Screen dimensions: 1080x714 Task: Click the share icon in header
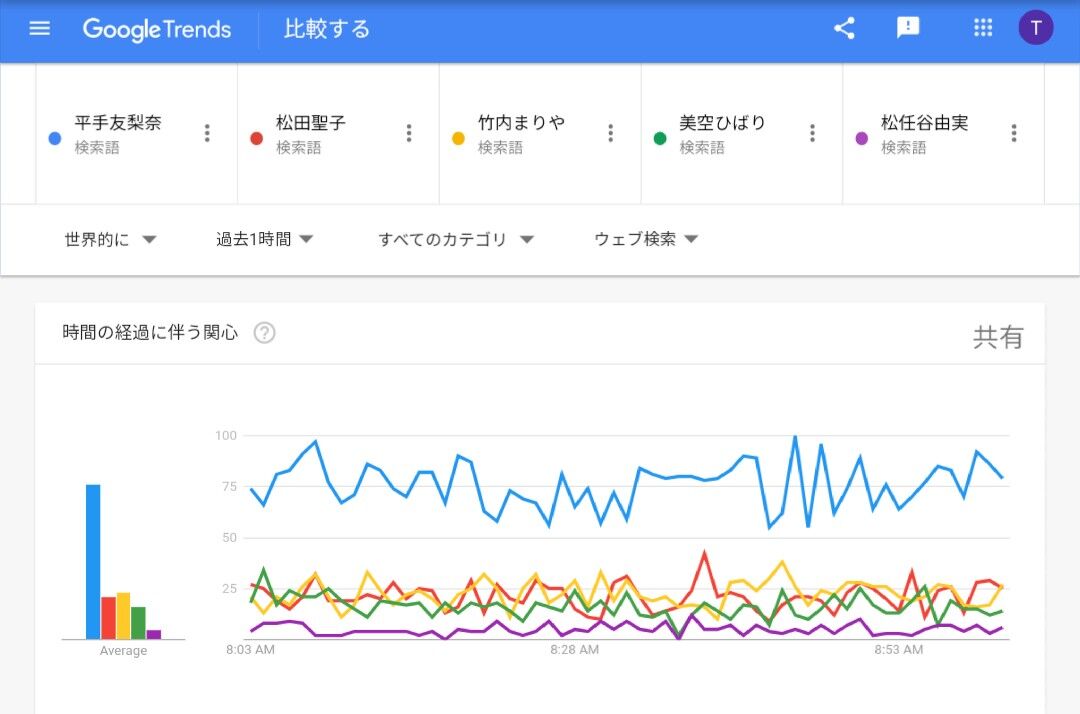click(844, 28)
